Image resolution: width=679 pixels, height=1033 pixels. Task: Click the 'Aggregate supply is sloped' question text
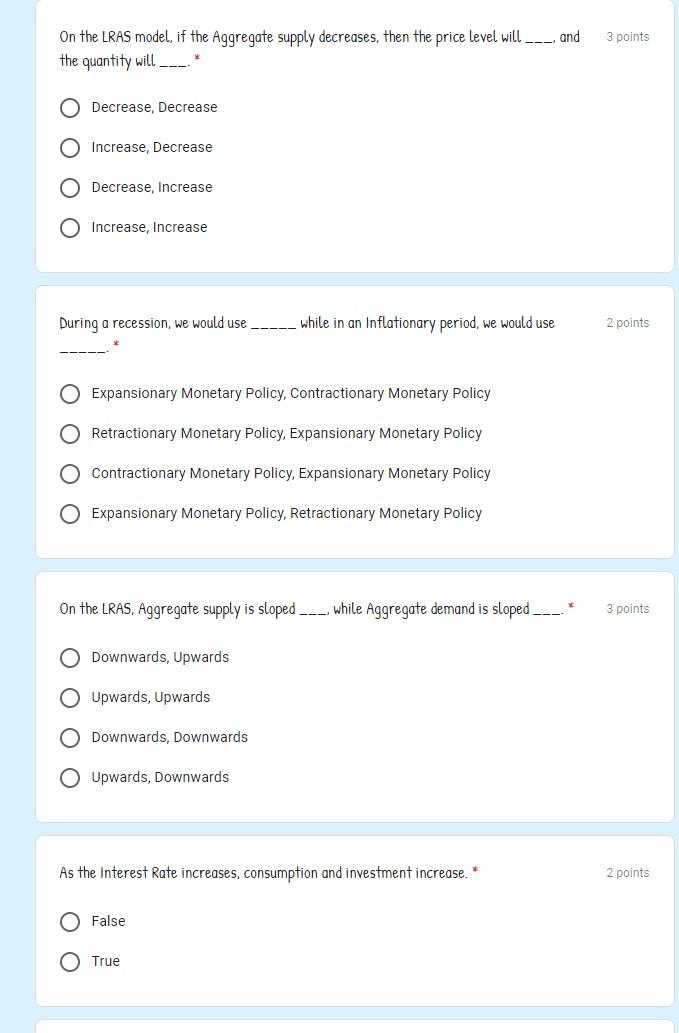pyautogui.click(x=311, y=609)
